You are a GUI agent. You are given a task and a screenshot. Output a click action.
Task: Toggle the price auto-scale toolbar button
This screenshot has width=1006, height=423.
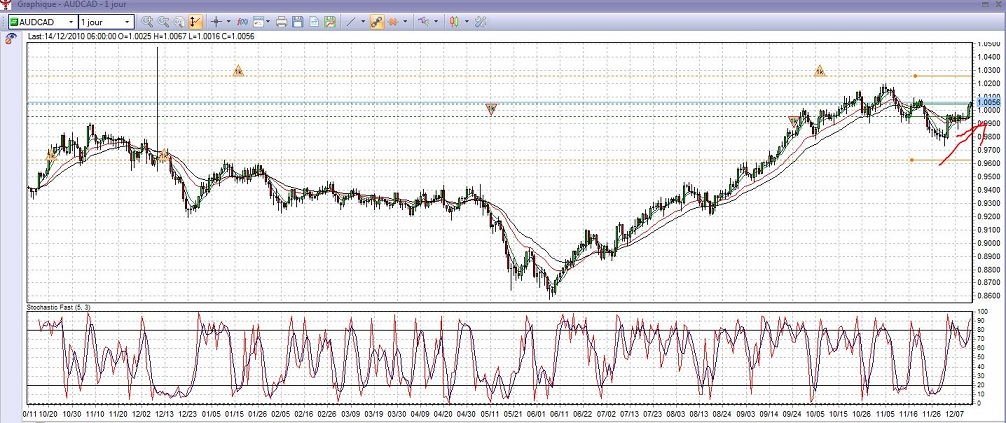pyautogui.click(x=194, y=21)
